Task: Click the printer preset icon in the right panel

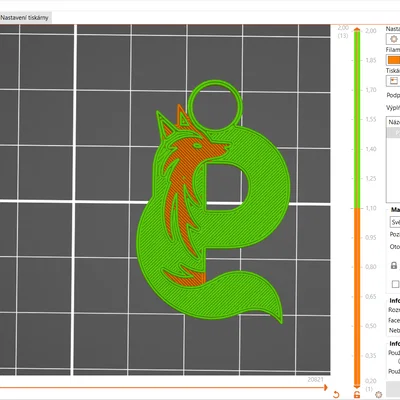Action: click(x=393, y=81)
